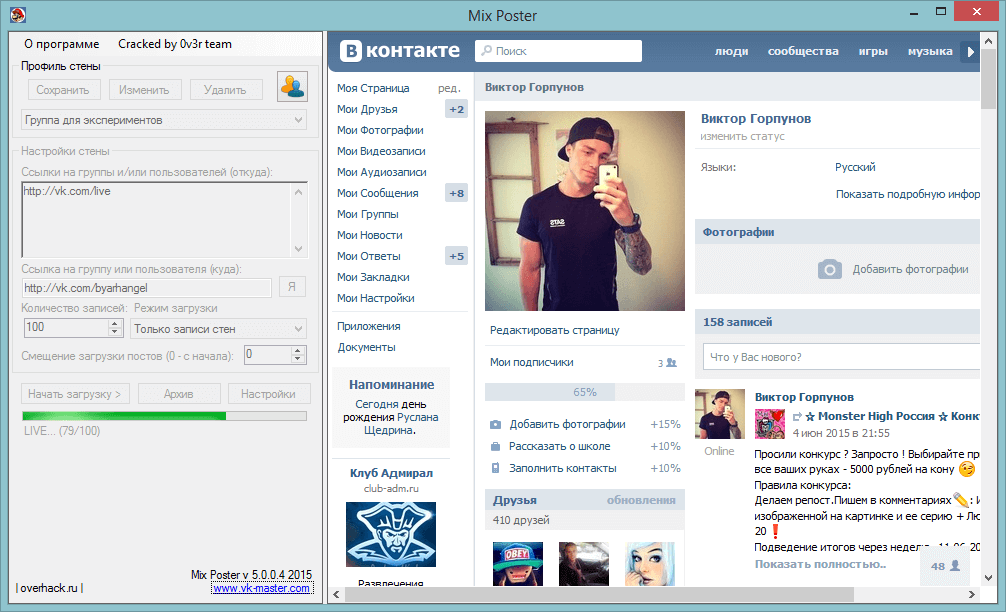Click the subscribers count icon
Screen dimensions: 1006x612
point(671,363)
